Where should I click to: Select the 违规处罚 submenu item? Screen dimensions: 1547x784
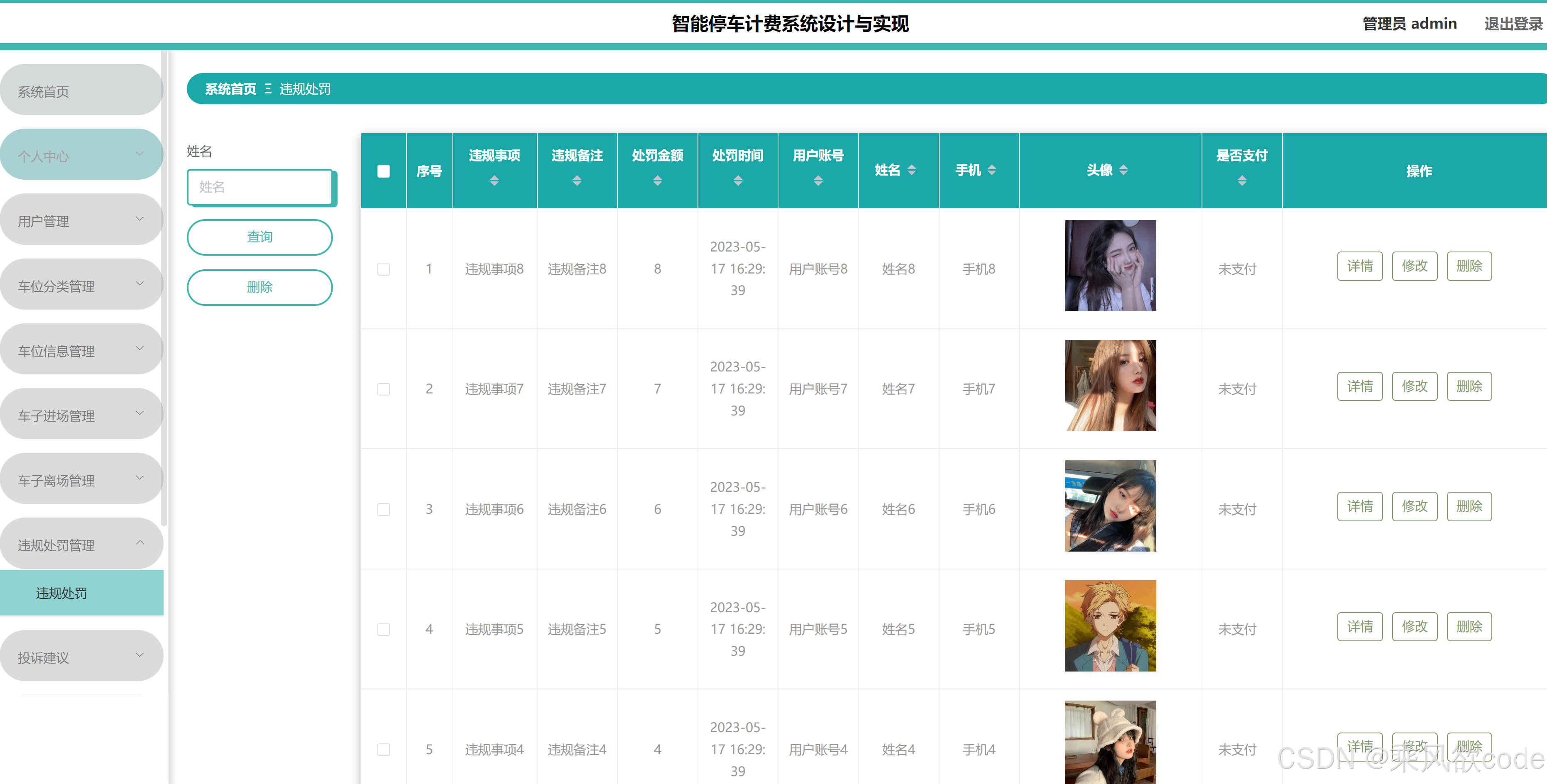point(81,593)
